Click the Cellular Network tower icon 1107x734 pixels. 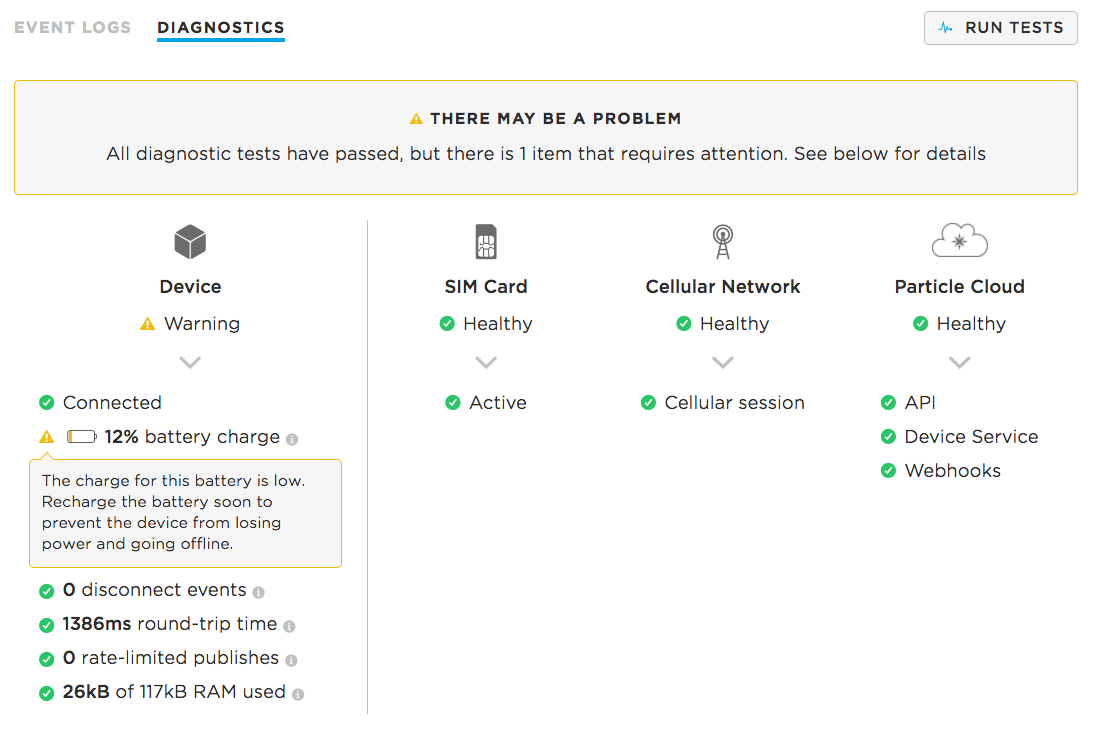(722, 241)
